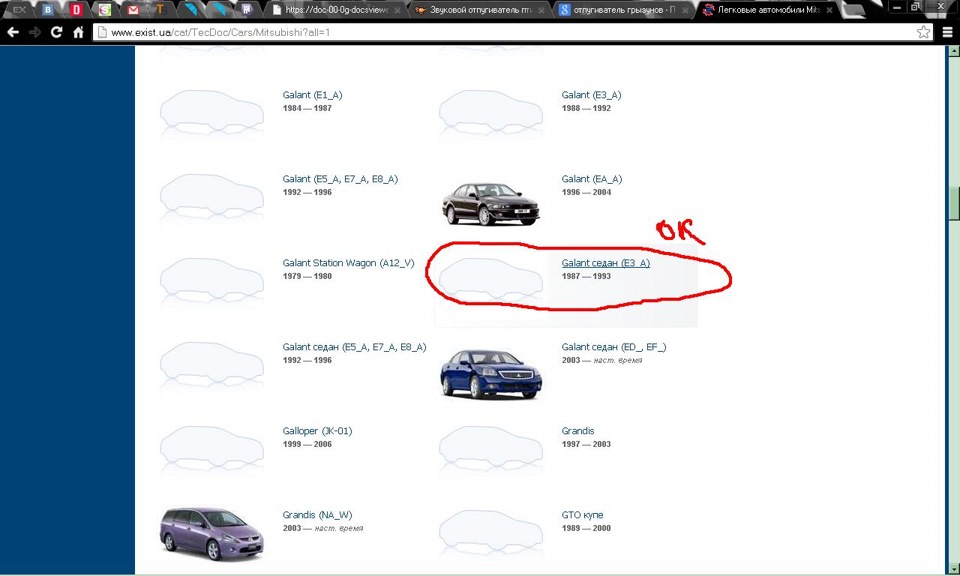
Task: Click the purple Grandis (NA_W) car photo
Action: (212, 533)
